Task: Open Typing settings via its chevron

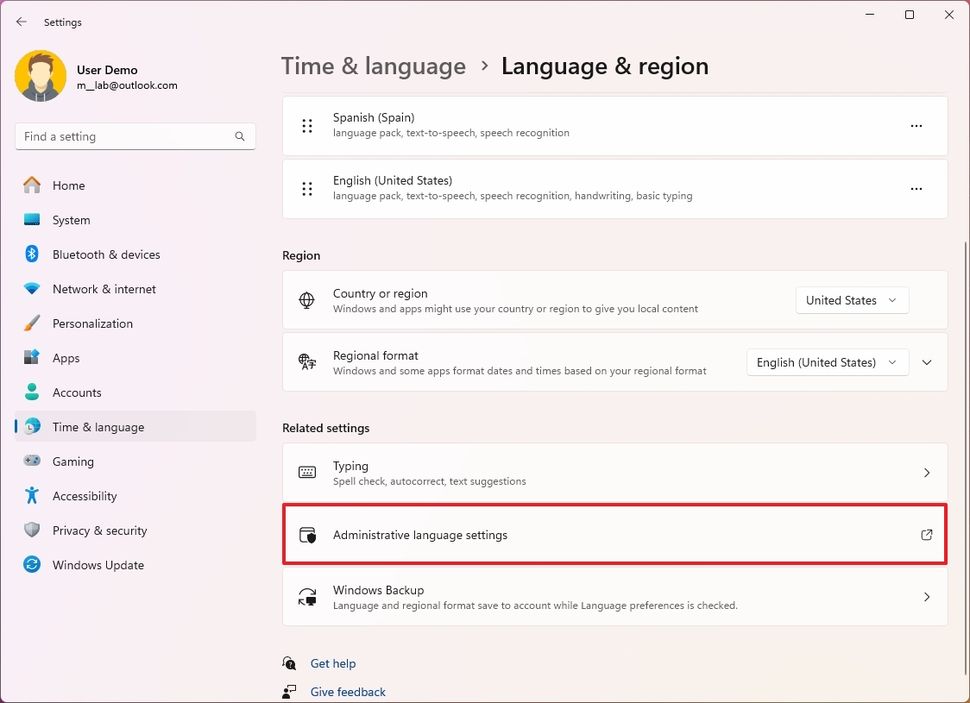Action: [x=926, y=472]
